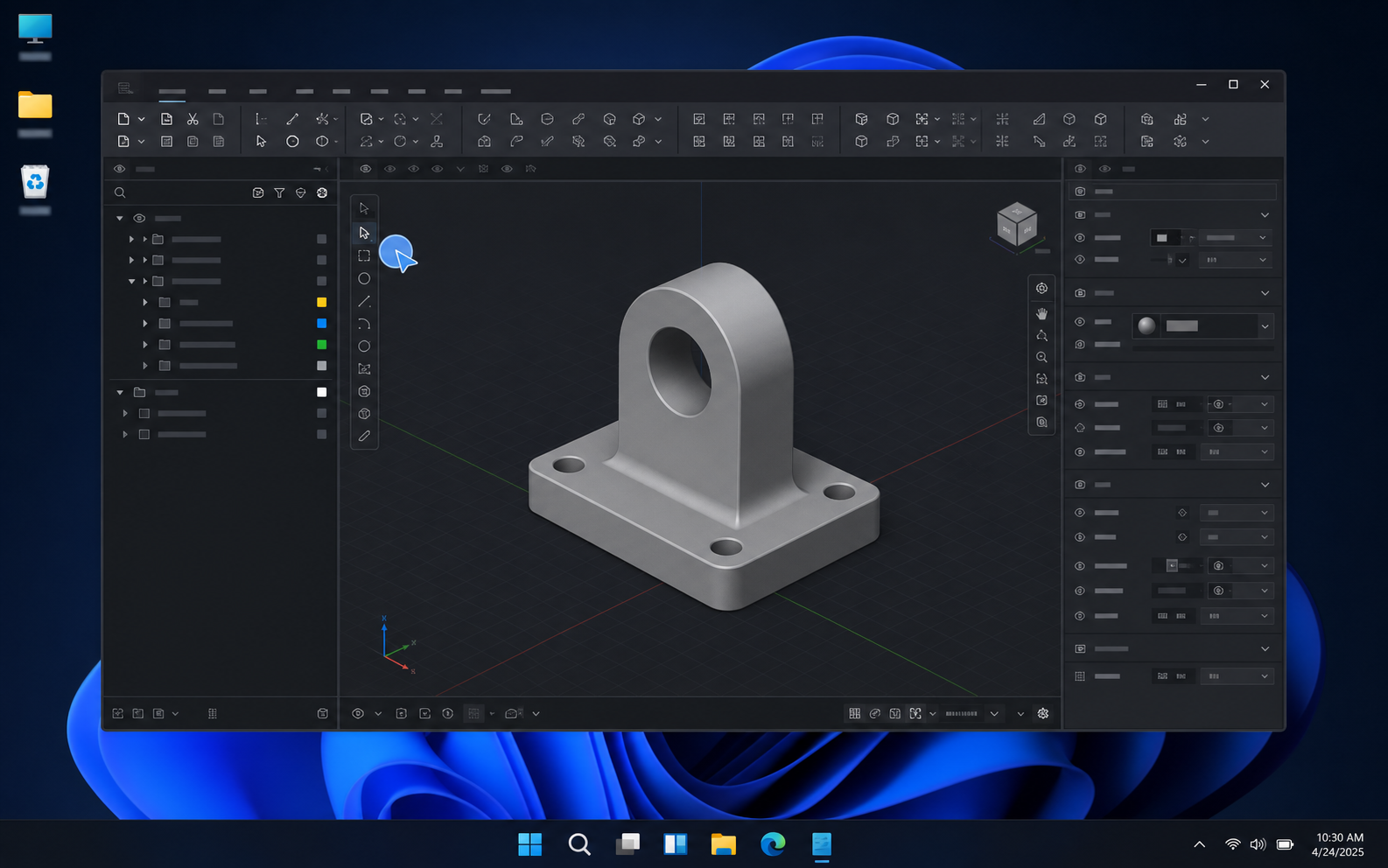The image size is (1388, 868).
Task: Click the filter funnel icon in tree panel
Action: 279,192
